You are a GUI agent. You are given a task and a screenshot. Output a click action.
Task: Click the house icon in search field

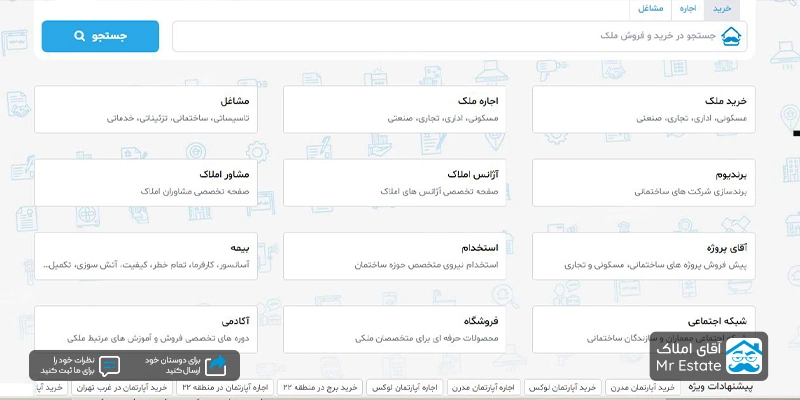pos(733,36)
